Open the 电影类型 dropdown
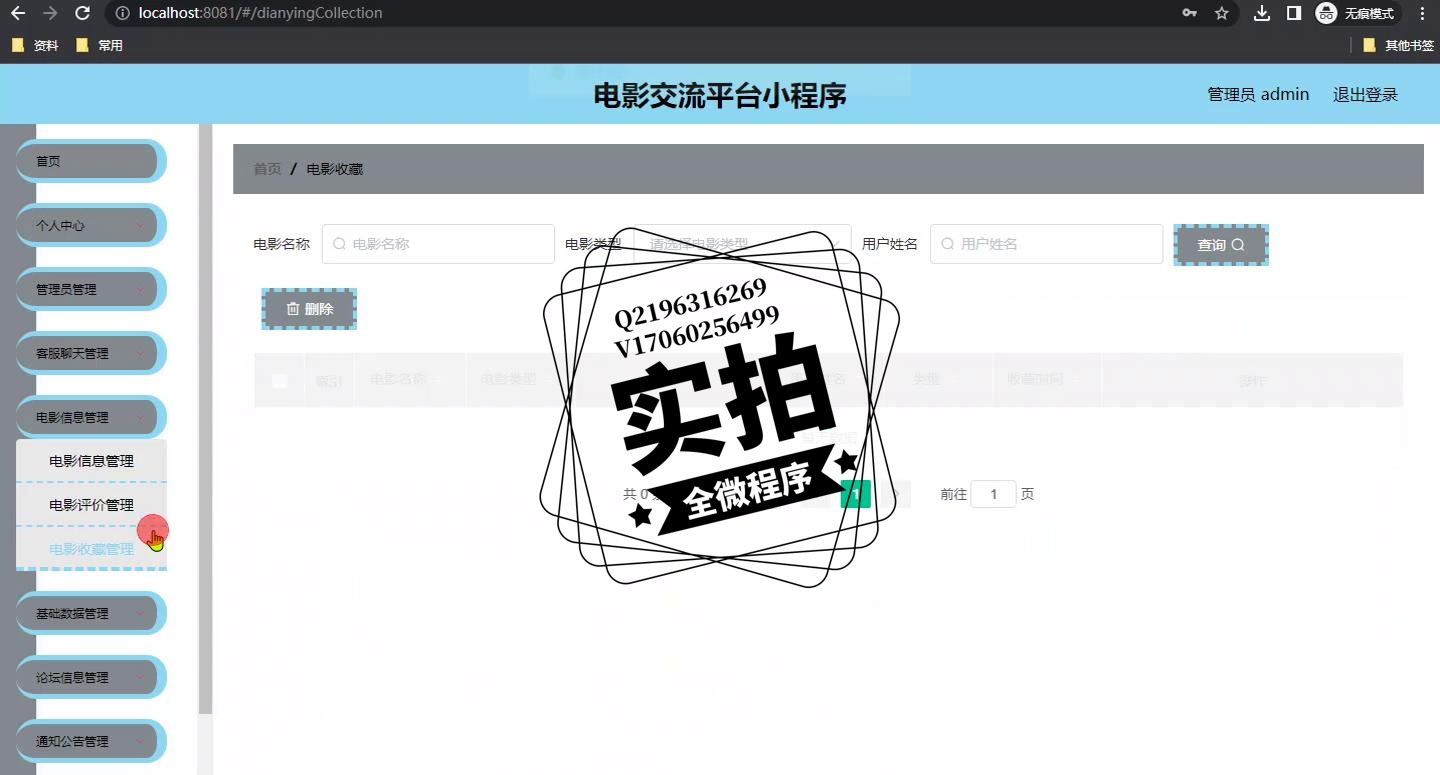Viewport: 1440px width, 775px height. coord(742,244)
